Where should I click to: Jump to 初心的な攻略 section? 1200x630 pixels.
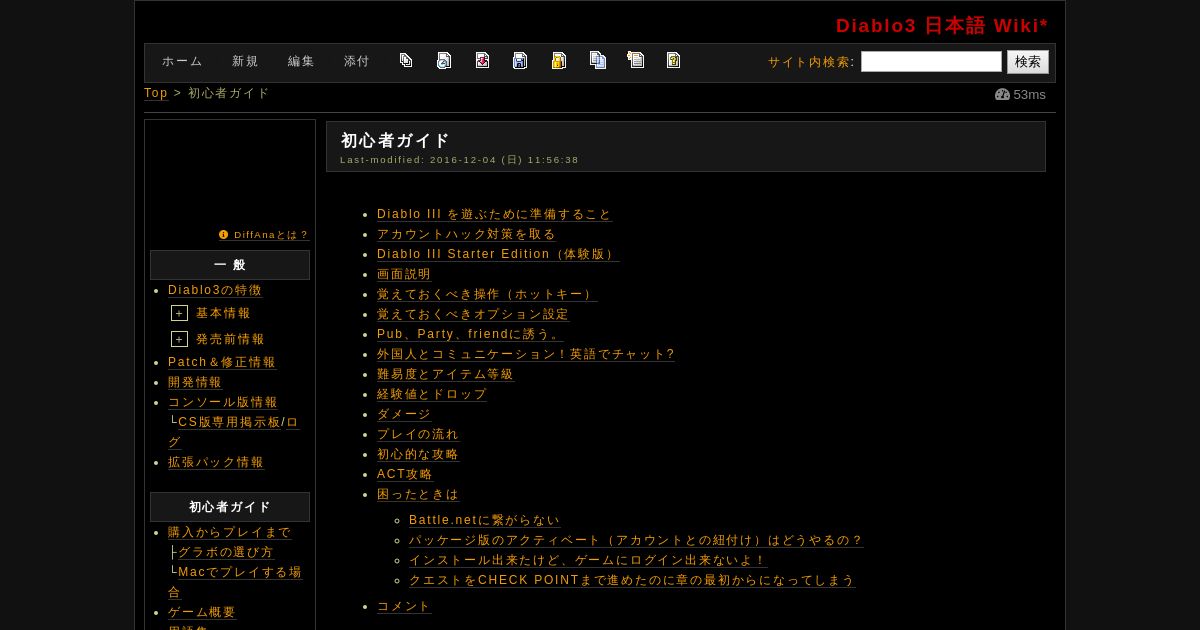coord(418,454)
